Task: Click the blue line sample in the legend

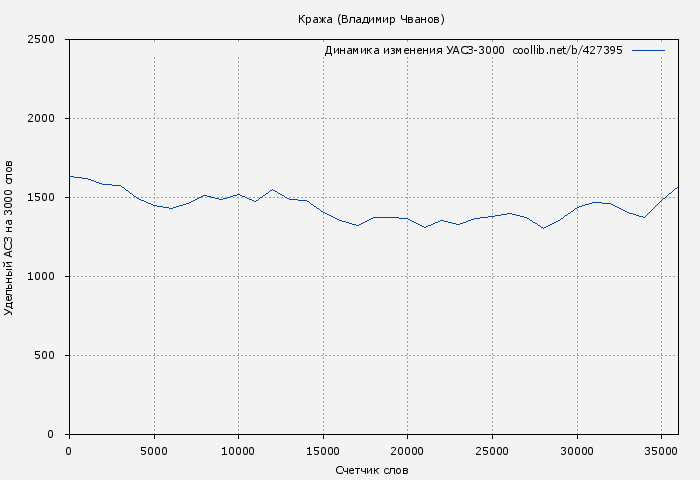Action: (648, 50)
